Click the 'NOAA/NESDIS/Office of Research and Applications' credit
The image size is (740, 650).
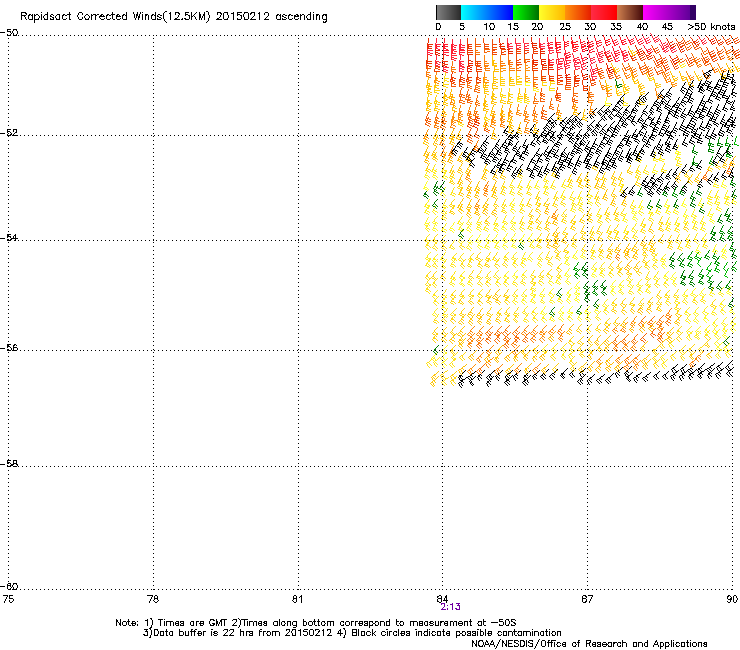pyautogui.click(x=589, y=644)
